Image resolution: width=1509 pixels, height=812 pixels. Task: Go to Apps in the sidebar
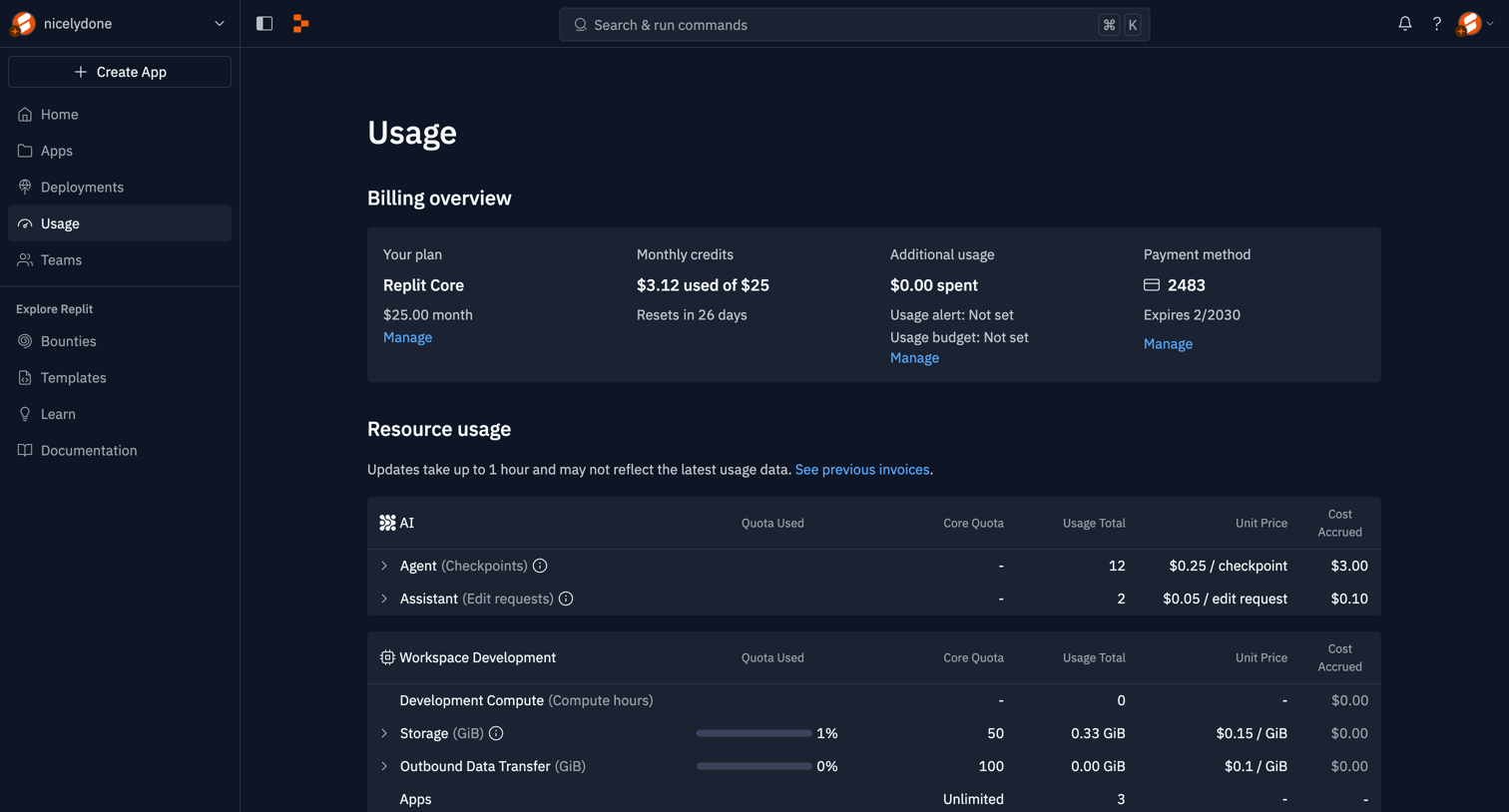[120, 151]
